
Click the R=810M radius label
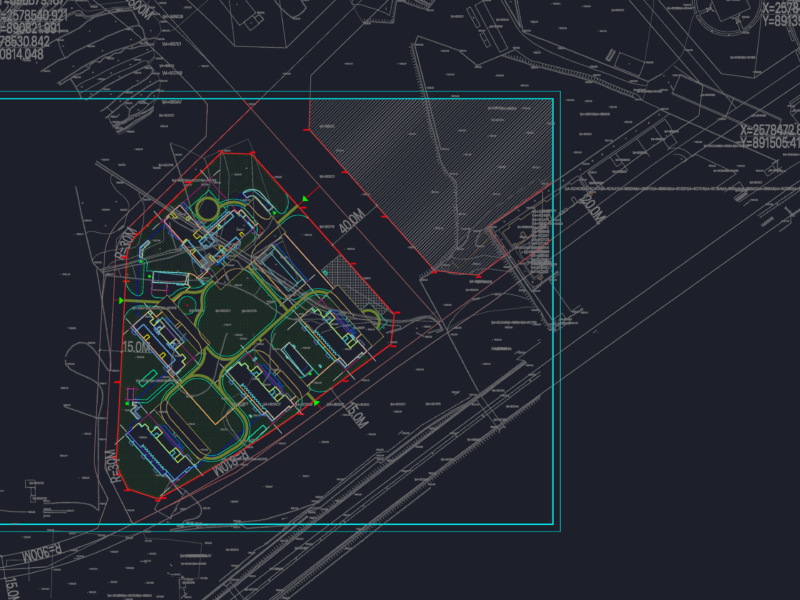pyautogui.click(x=231, y=462)
